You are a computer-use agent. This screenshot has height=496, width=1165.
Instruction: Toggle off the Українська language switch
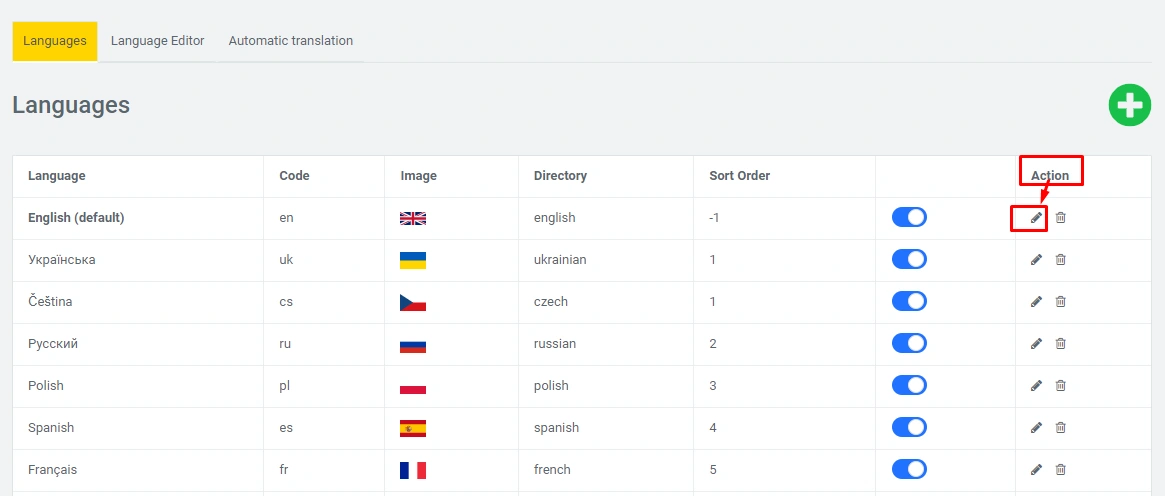(909, 260)
